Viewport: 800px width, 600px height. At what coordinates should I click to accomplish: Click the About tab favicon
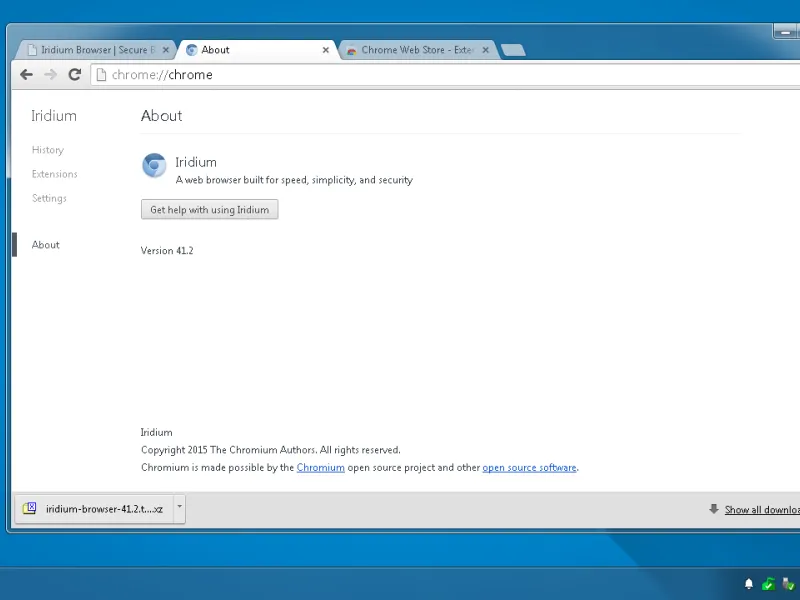tap(191, 50)
